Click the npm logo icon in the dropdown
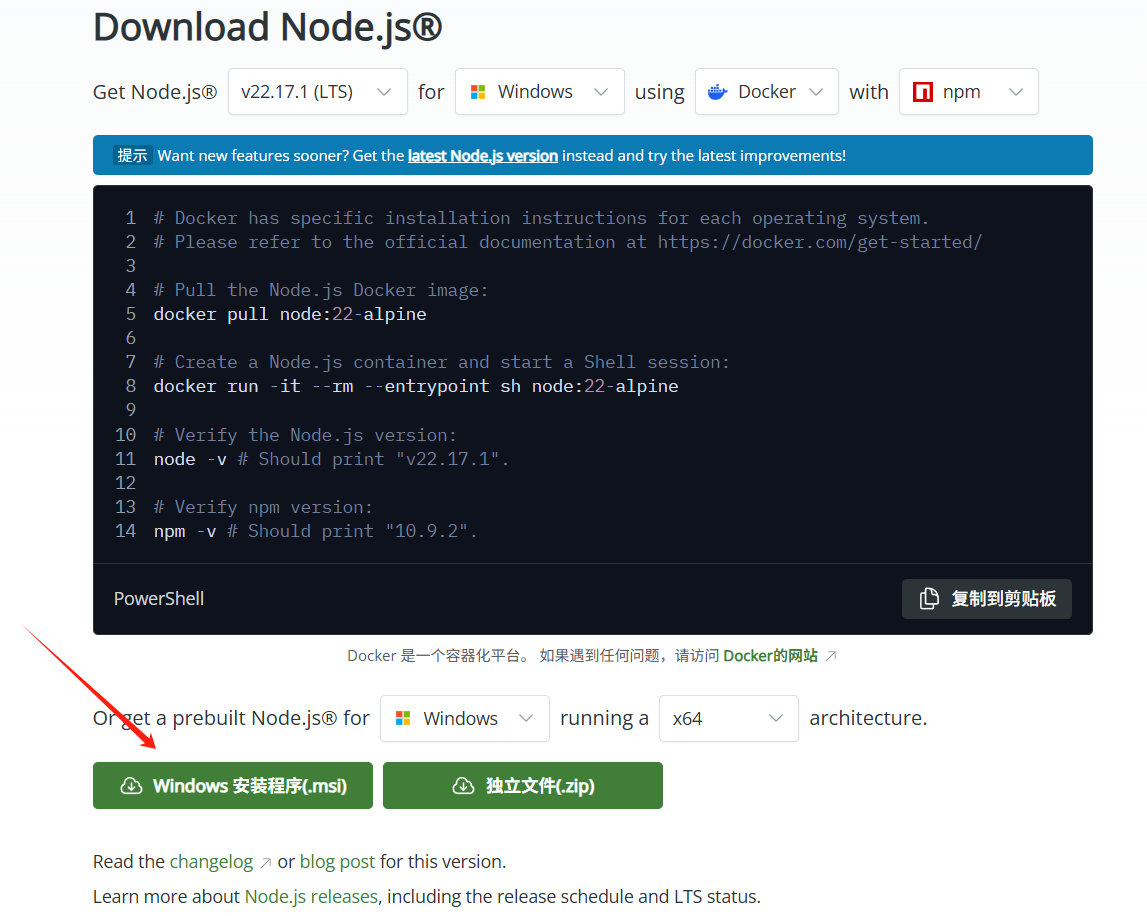 point(923,92)
